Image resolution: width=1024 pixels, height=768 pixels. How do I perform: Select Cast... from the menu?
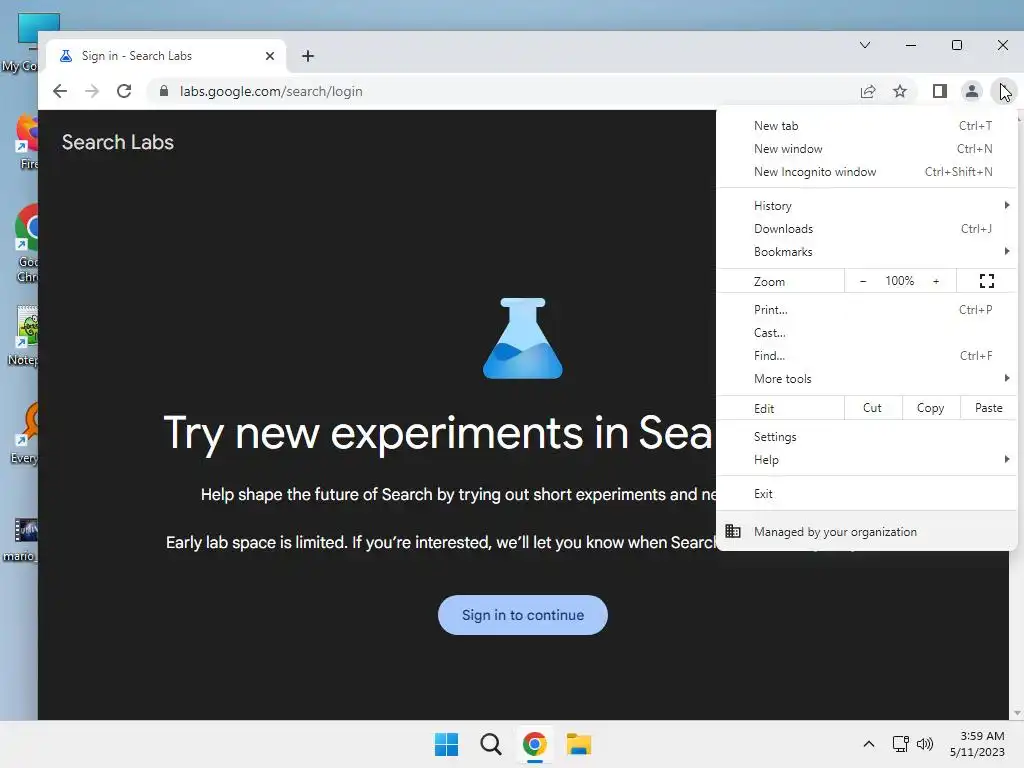[x=867, y=333]
